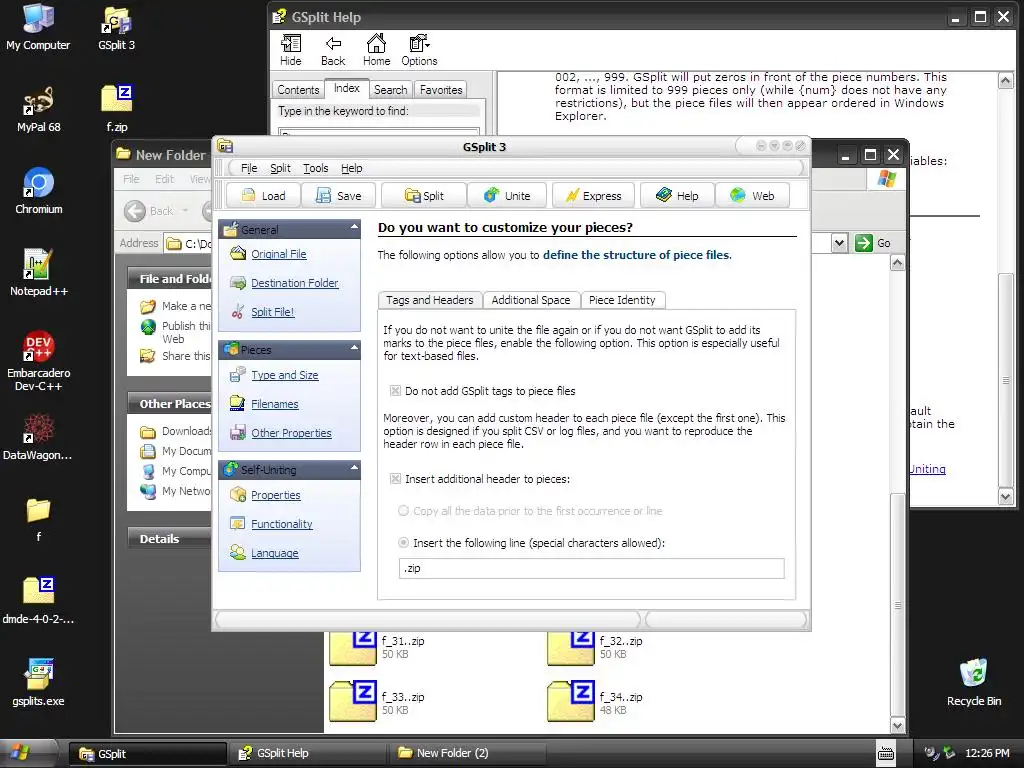The image size is (1024, 768).
Task: Click the header line input field containing .zip
Action: pyautogui.click(x=591, y=568)
